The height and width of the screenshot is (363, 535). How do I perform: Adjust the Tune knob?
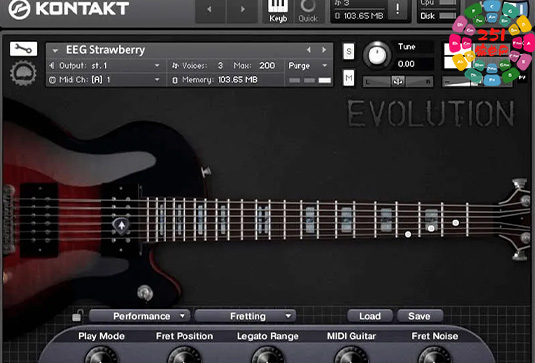point(377,55)
